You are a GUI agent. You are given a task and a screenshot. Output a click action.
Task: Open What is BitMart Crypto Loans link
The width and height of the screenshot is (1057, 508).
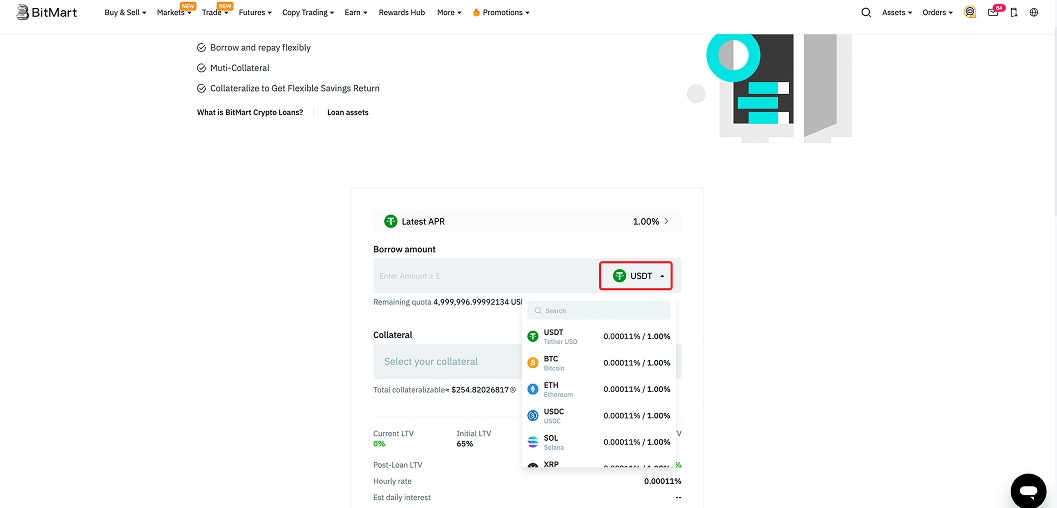coord(250,113)
